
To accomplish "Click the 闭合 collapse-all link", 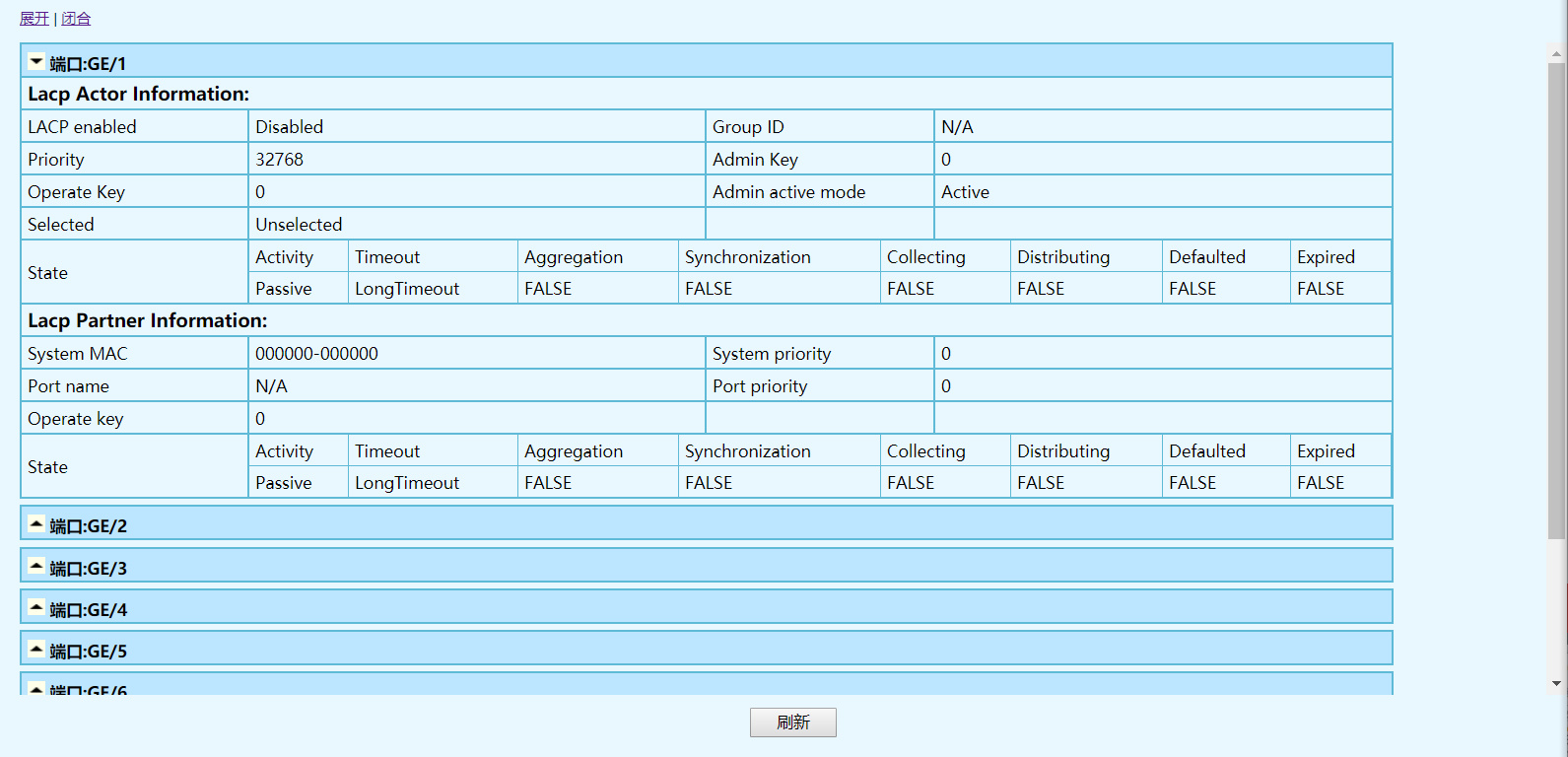I will pyautogui.click(x=76, y=19).
